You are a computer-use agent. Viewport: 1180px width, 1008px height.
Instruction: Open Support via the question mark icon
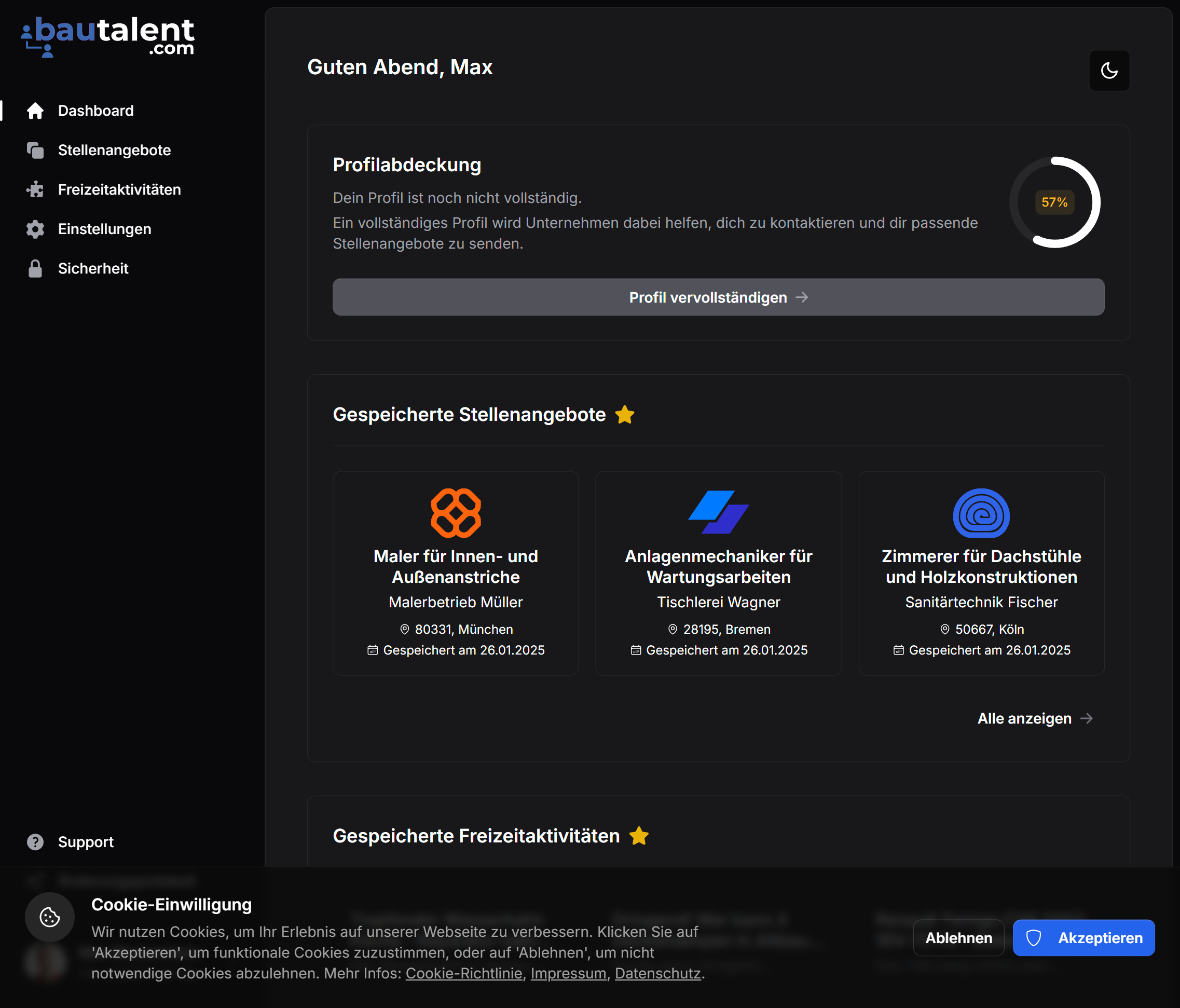click(x=35, y=841)
